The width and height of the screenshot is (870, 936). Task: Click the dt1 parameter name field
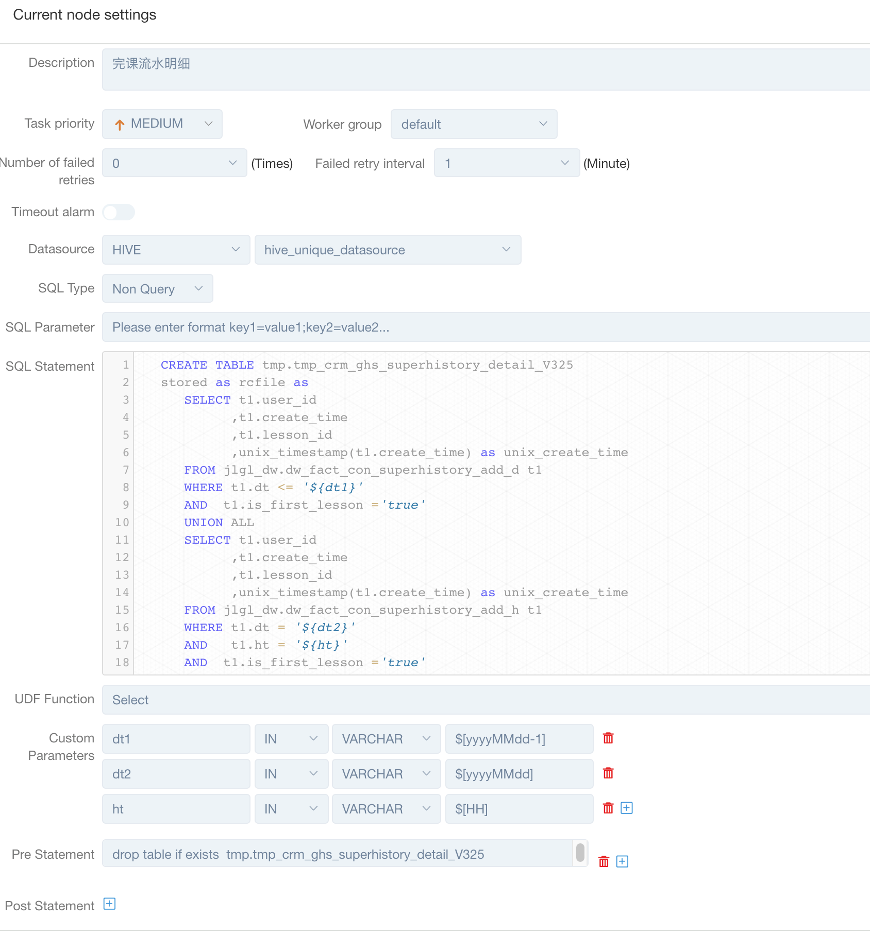[176, 739]
